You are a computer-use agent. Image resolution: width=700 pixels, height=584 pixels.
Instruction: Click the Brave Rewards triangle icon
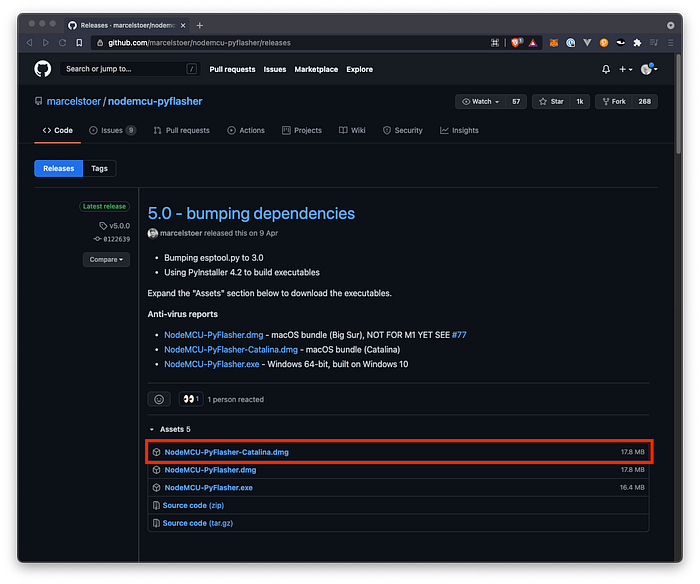533,43
